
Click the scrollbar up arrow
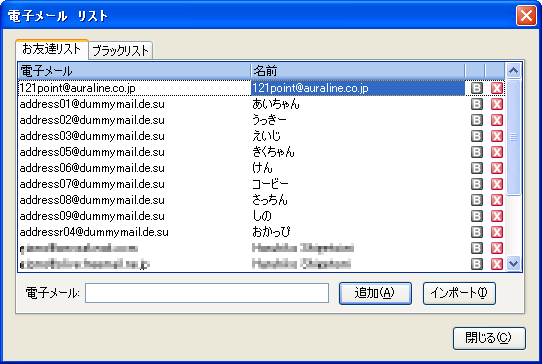[x=513, y=71]
